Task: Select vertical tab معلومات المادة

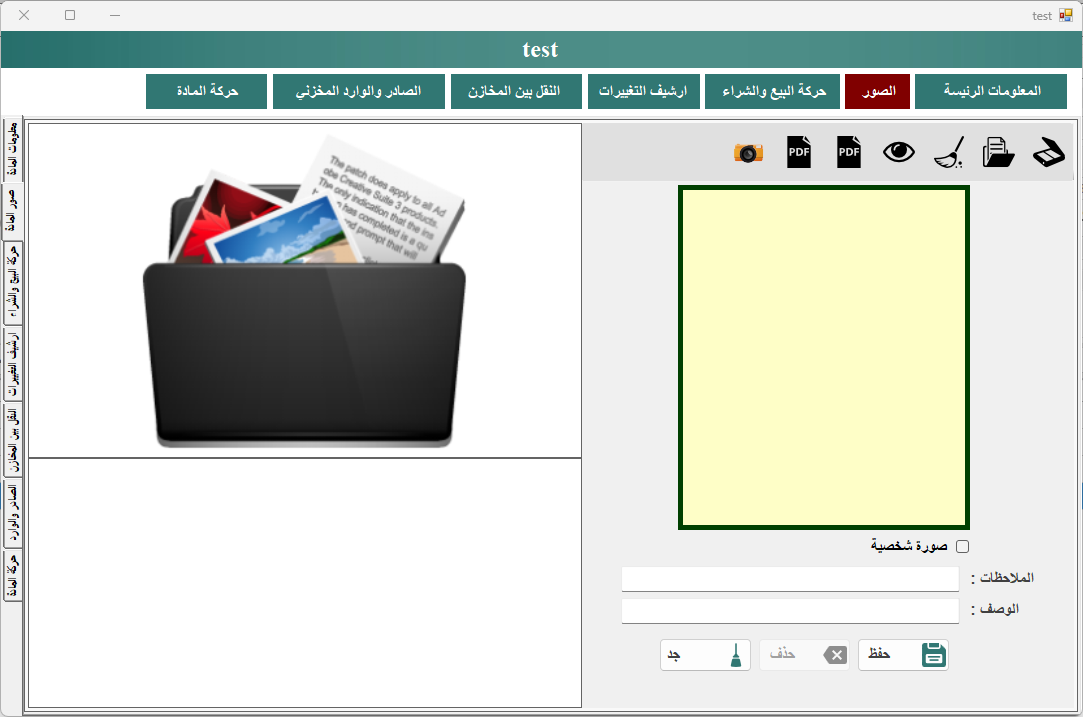Action: click(x=12, y=150)
